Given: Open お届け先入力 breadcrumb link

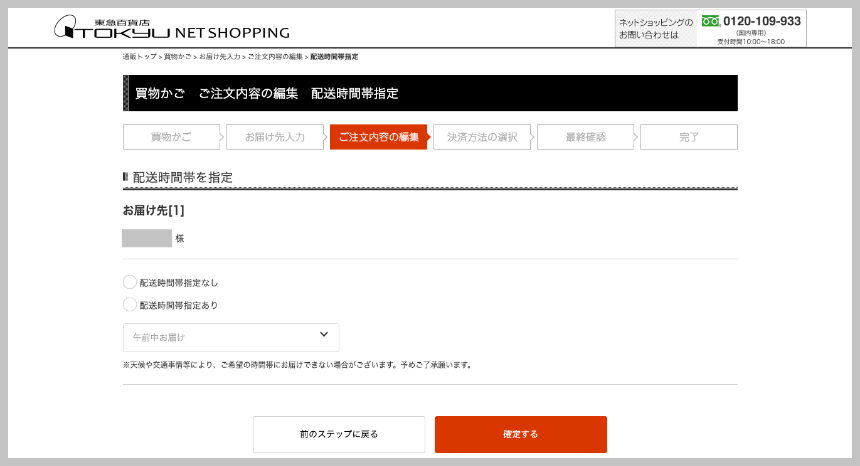Looking at the screenshot, I should 219,57.
